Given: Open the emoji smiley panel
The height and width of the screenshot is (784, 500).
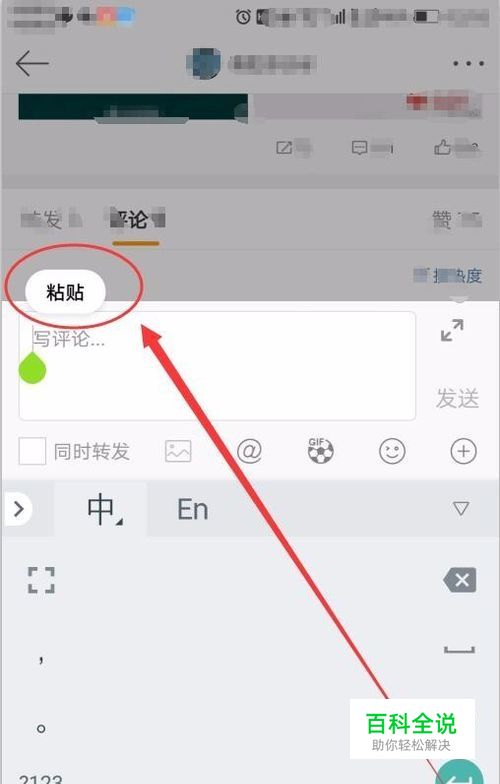Looking at the screenshot, I should pyautogui.click(x=392, y=452).
